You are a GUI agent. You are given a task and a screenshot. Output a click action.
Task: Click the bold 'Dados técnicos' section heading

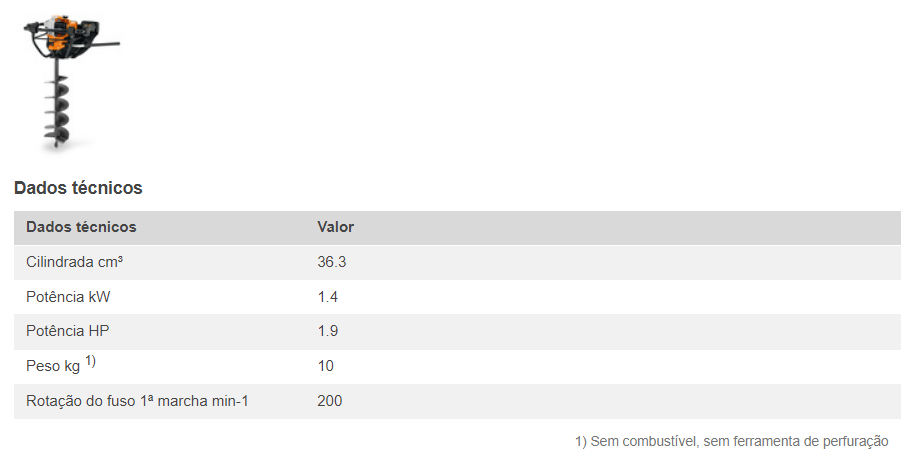(x=78, y=188)
